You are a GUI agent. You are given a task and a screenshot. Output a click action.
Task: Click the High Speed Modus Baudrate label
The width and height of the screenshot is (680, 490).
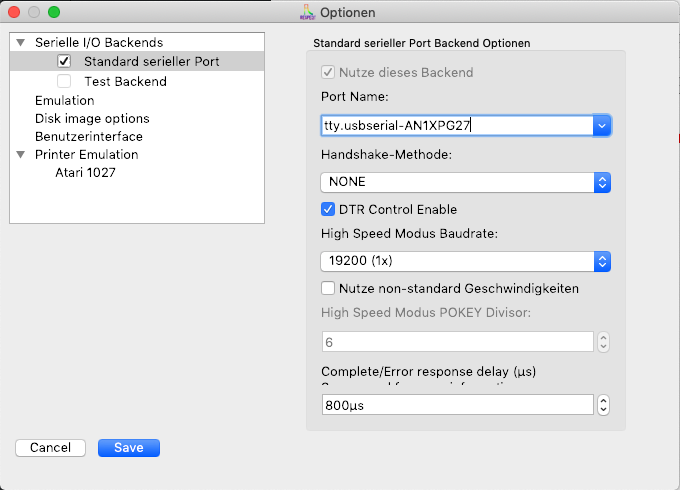(x=409, y=233)
